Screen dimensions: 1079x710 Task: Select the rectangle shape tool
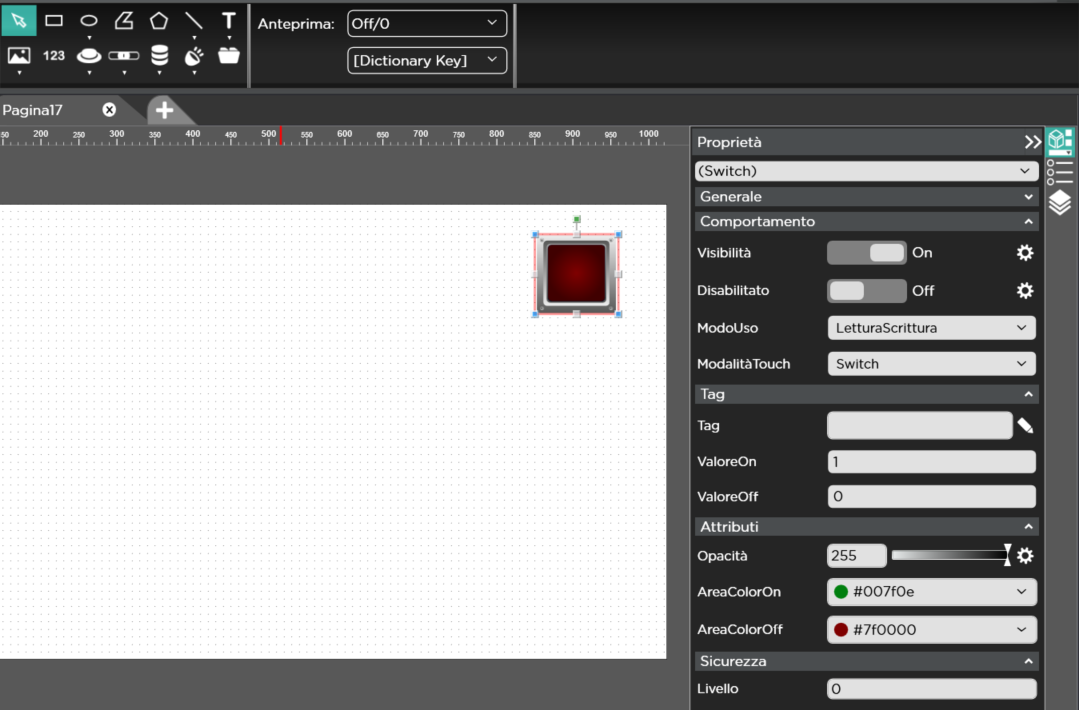[x=54, y=20]
